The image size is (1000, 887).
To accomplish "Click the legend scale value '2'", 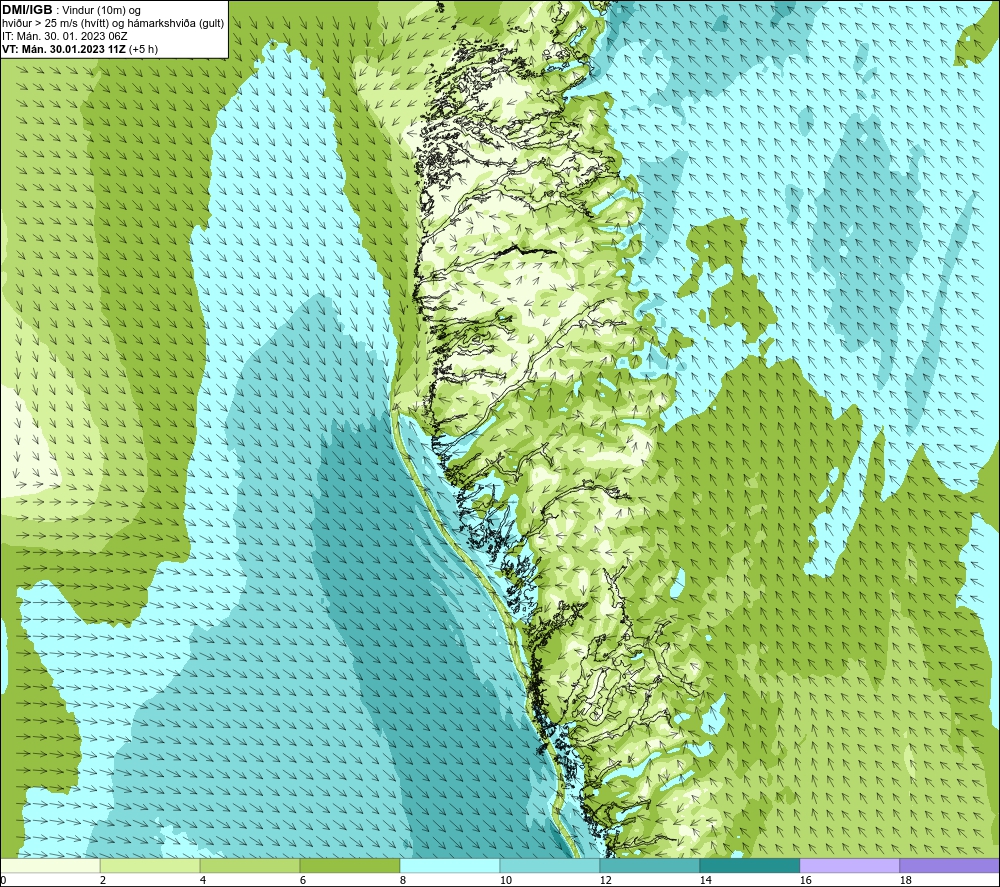I will (103, 881).
